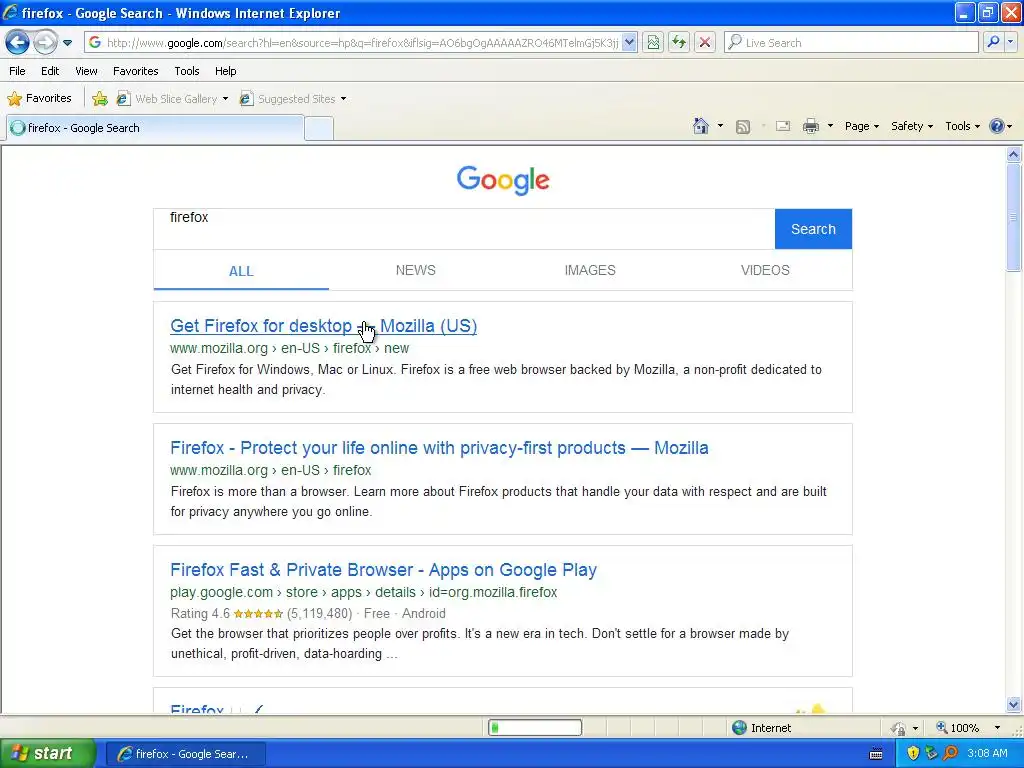
Task: Click the yellow security shield tray icon
Action: pyautogui.click(x=913, y=753)
